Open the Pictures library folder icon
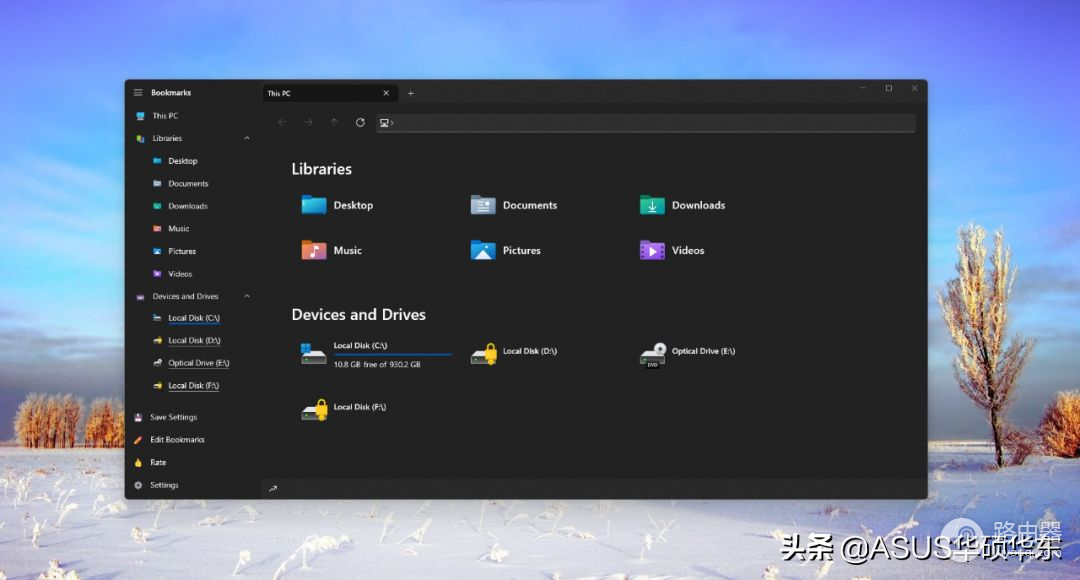The image size is (1080, 580). pos(483,250)
